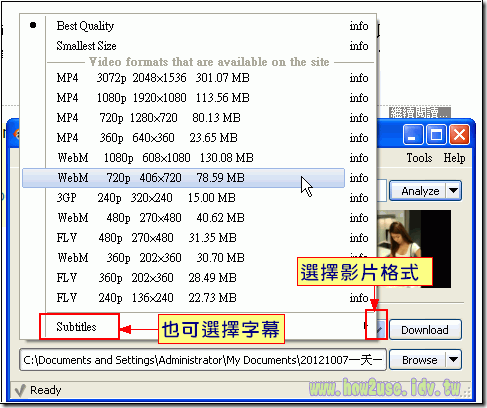The height and width of the screenshot is (408, 487).
Task: Expand the Analyze button dropdown arrow
Action: coord(453,191)
